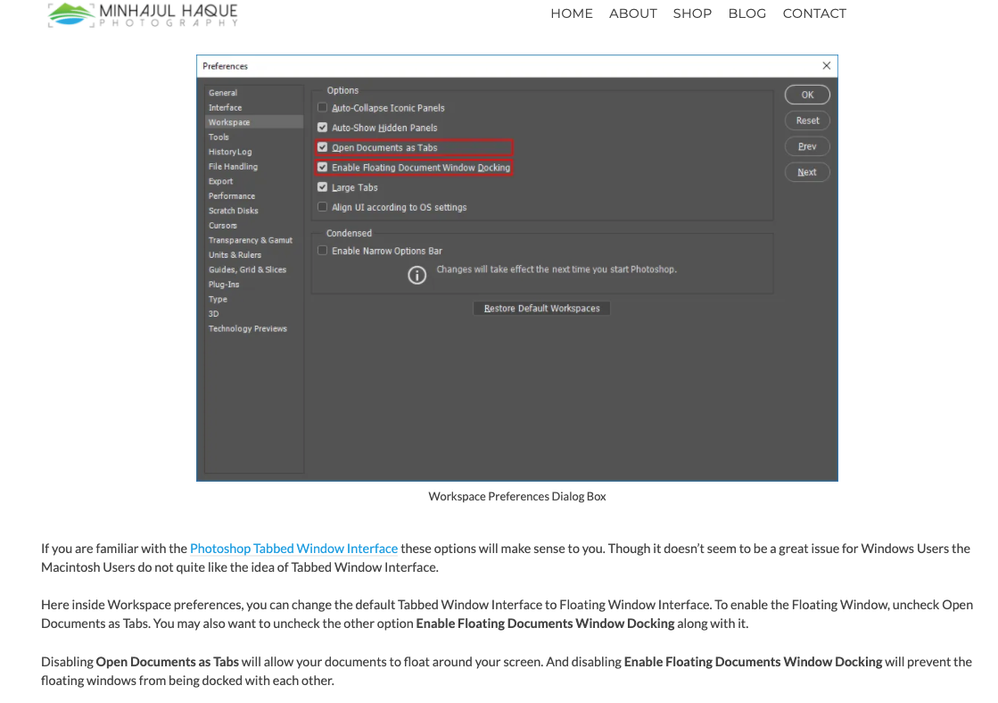Viewport: 998px width, 703px height.
Task: Click the OK button
Action: (807, 95)
